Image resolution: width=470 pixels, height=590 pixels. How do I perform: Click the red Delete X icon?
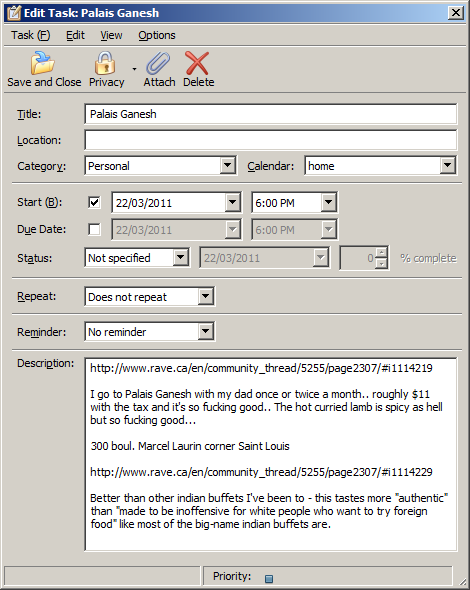pos(197,63)
